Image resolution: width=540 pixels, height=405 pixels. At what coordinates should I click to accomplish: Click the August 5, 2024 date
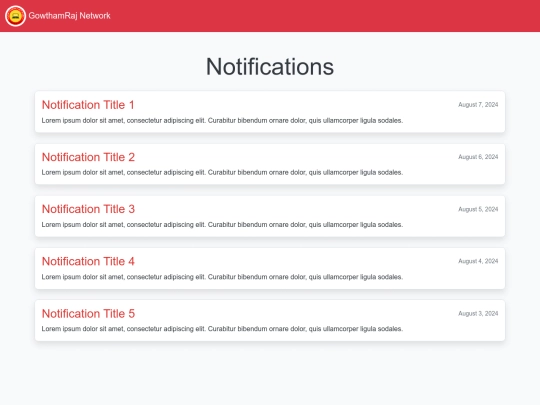pyautogui.click(x=478, y=209)
